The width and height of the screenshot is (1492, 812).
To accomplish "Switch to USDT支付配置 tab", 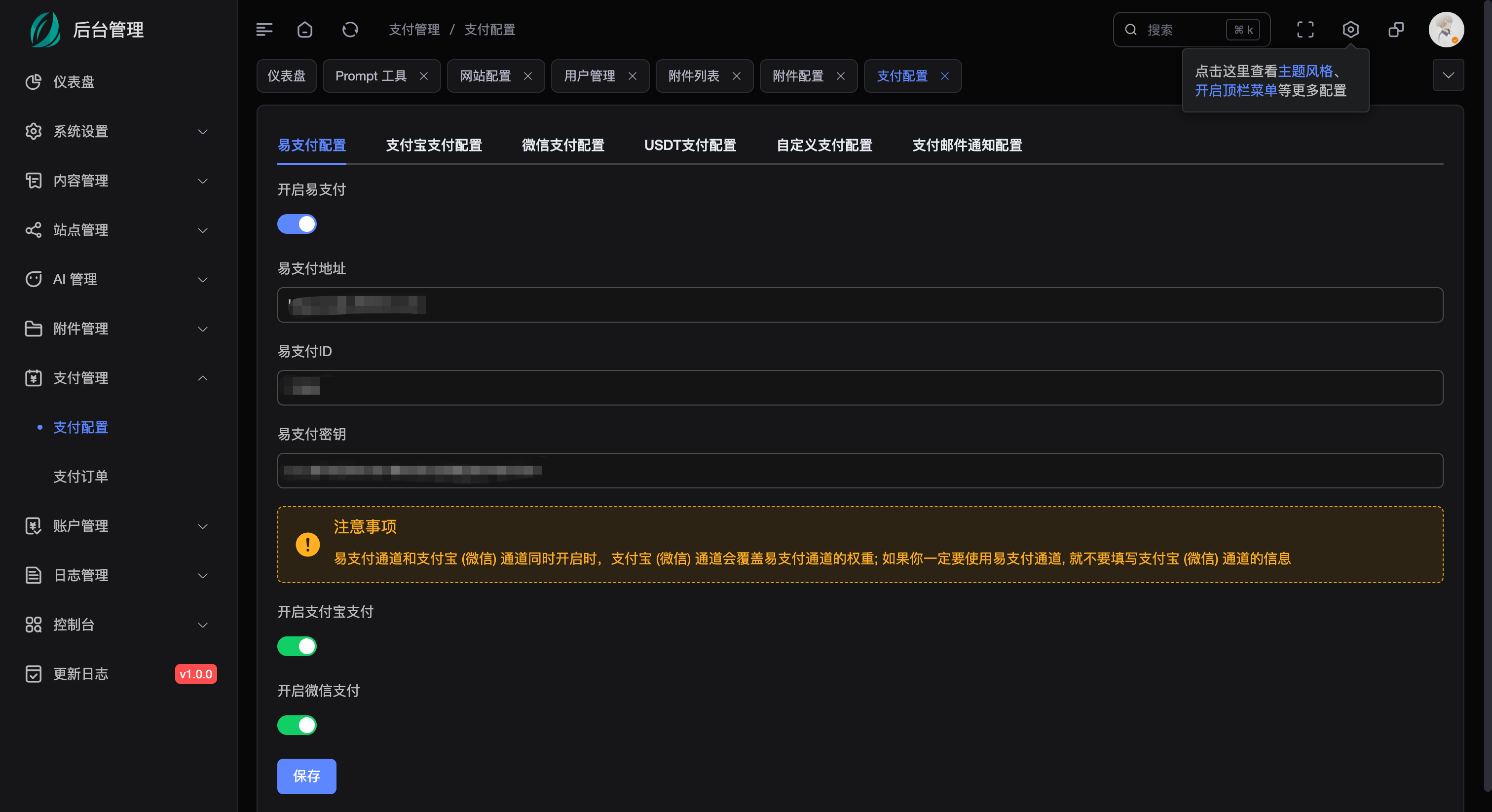I will [690, 145].
